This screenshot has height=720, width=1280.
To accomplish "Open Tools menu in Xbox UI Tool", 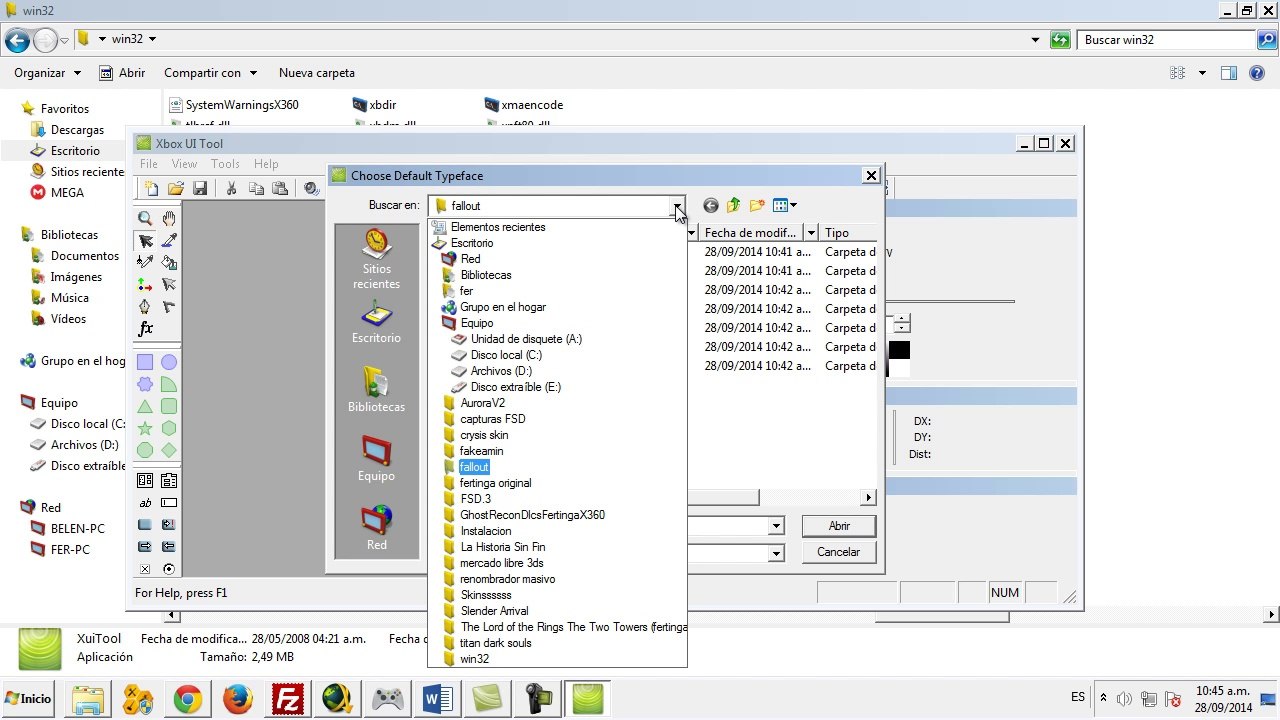I will coord(225,164).
